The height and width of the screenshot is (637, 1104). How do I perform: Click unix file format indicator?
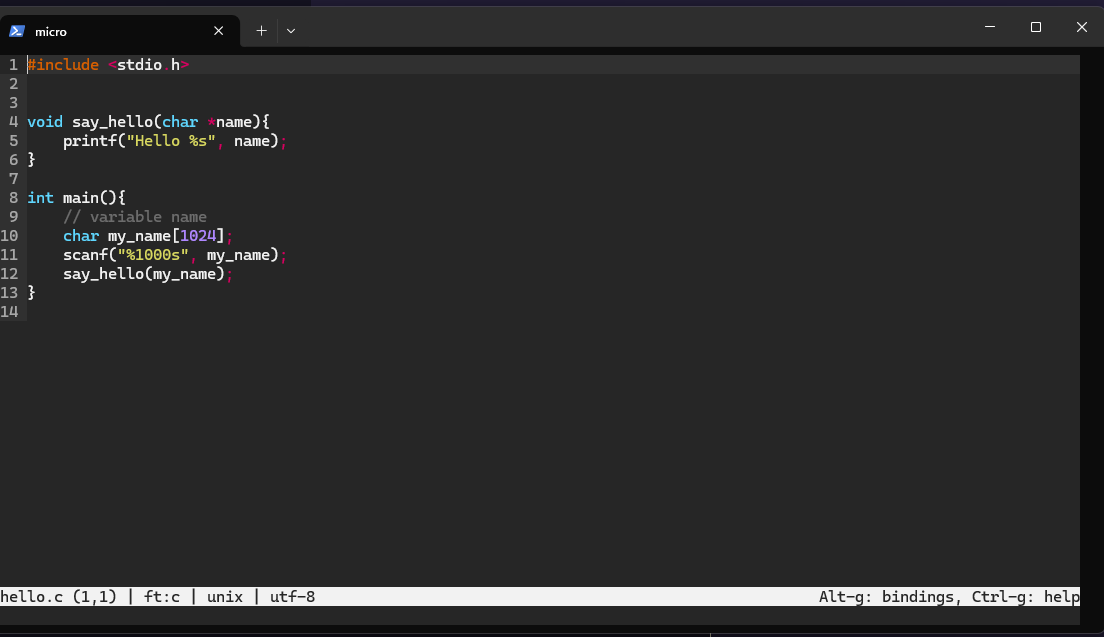[225, 597]
